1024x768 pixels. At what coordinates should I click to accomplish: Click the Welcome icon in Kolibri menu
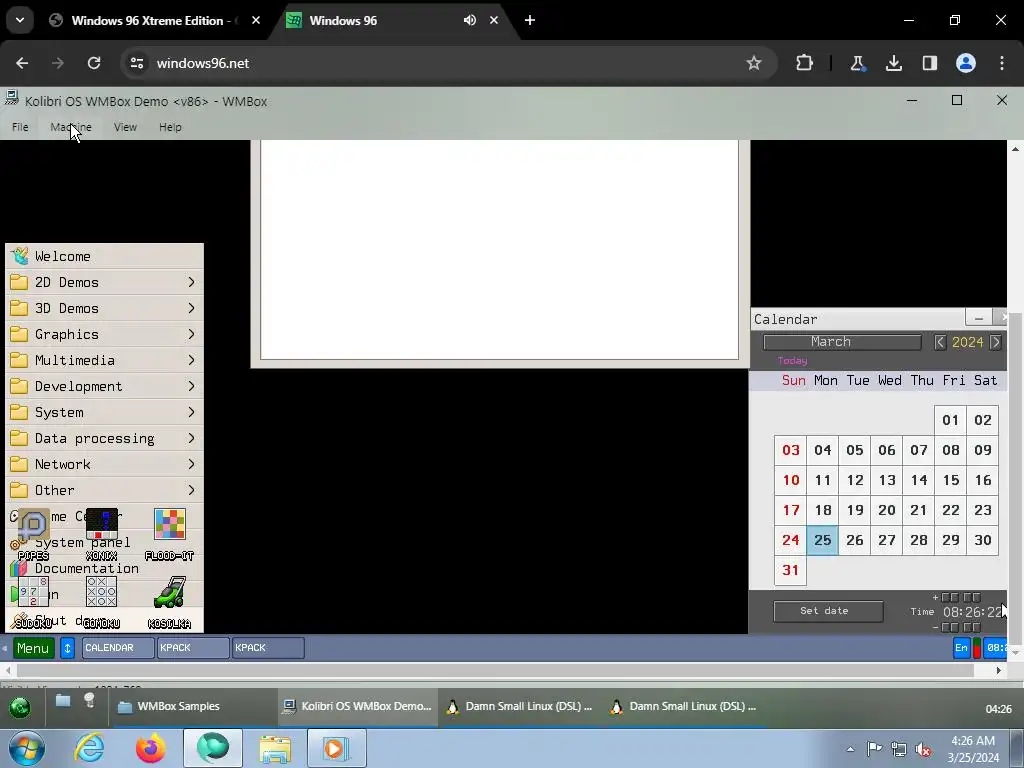20,256
